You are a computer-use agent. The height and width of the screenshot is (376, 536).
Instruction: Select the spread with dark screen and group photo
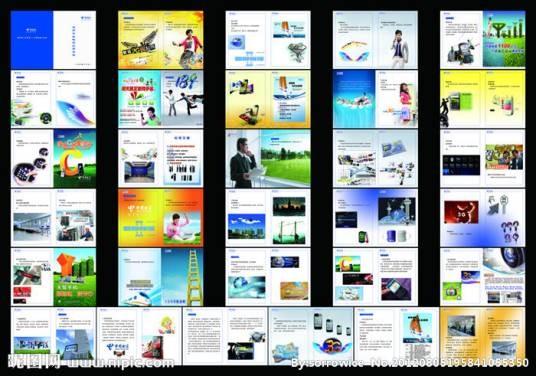[483, 158]
